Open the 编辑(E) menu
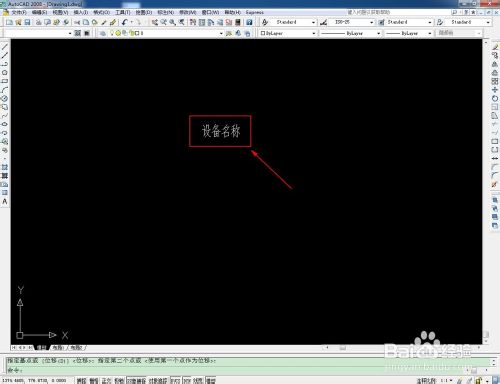Image resolution: width=500 pixels, height=384 pixels. click(39, 12)
